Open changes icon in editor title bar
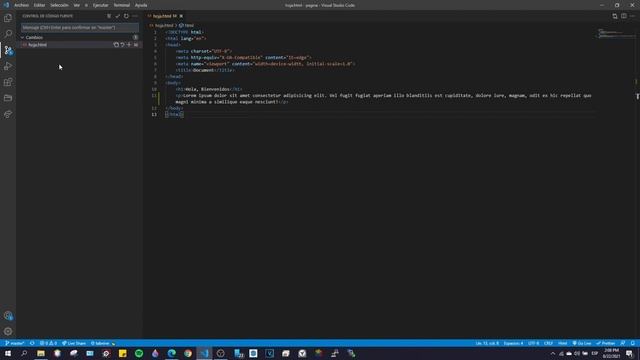The width and height of the screenshot is (640, 360). click(x=615, y=16)
